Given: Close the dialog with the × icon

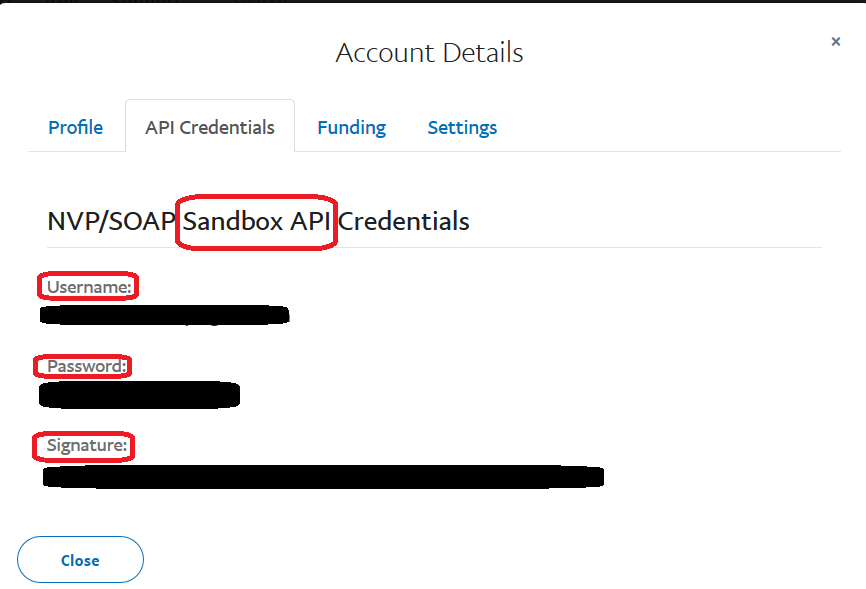Looking at the screenshot, I should pyautogui.click(x=836, y=42).
